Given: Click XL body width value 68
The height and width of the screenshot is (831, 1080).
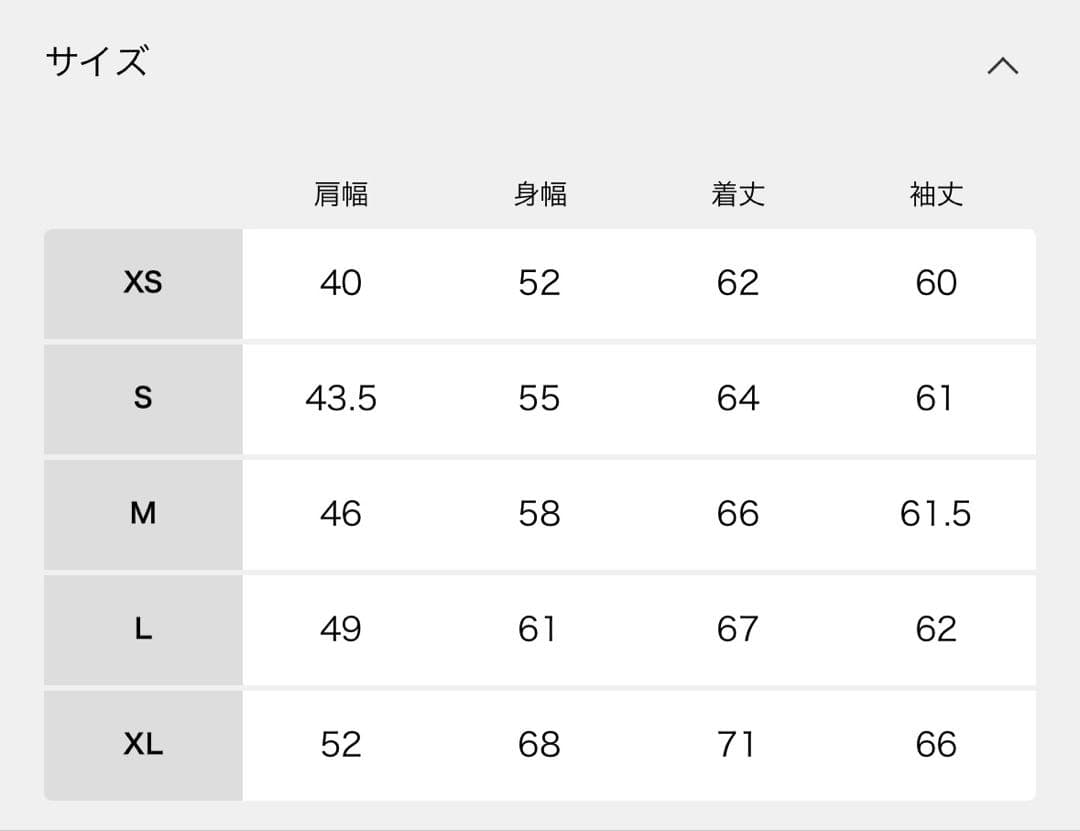Looking at the screenshot, I should [x=540, y=745].
